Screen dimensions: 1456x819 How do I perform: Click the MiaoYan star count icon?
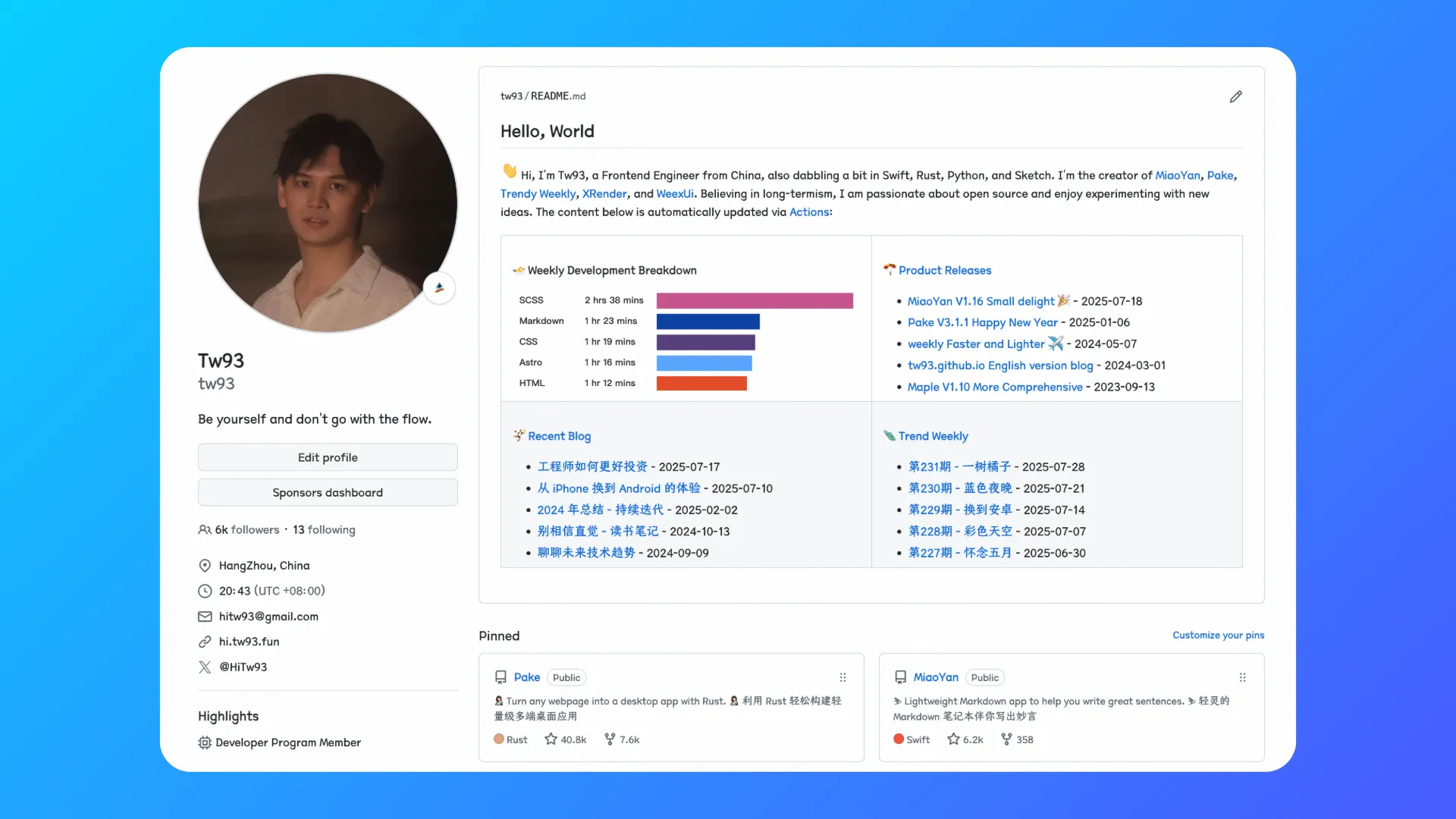953,739
